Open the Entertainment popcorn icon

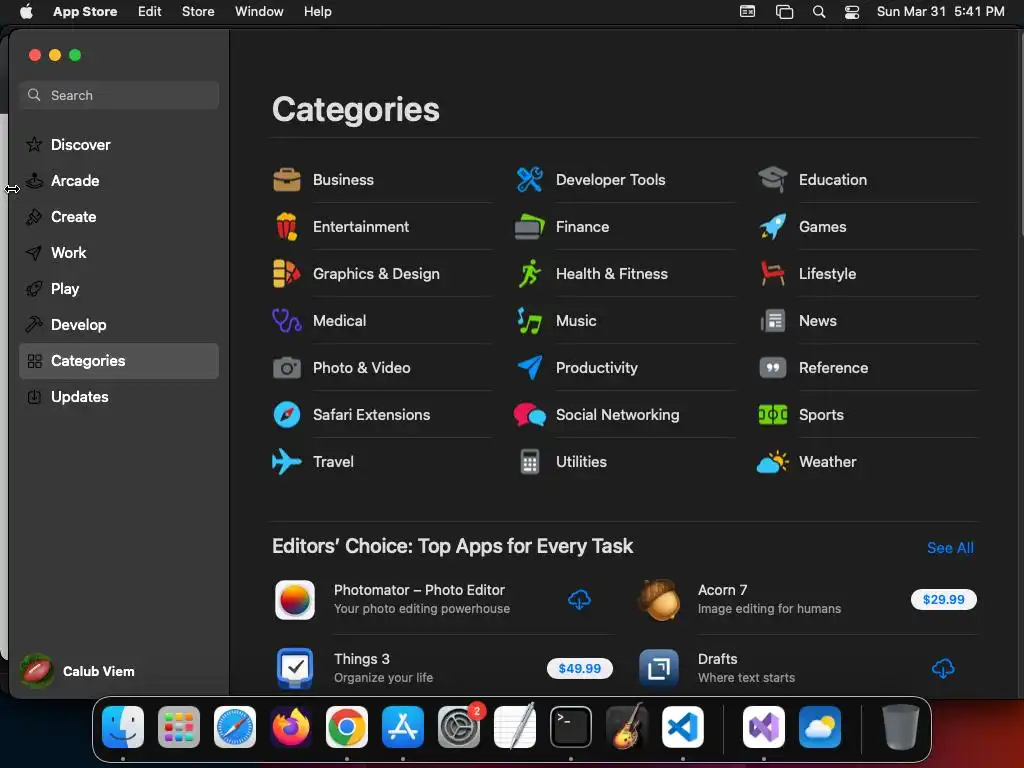tap(287, 227)
